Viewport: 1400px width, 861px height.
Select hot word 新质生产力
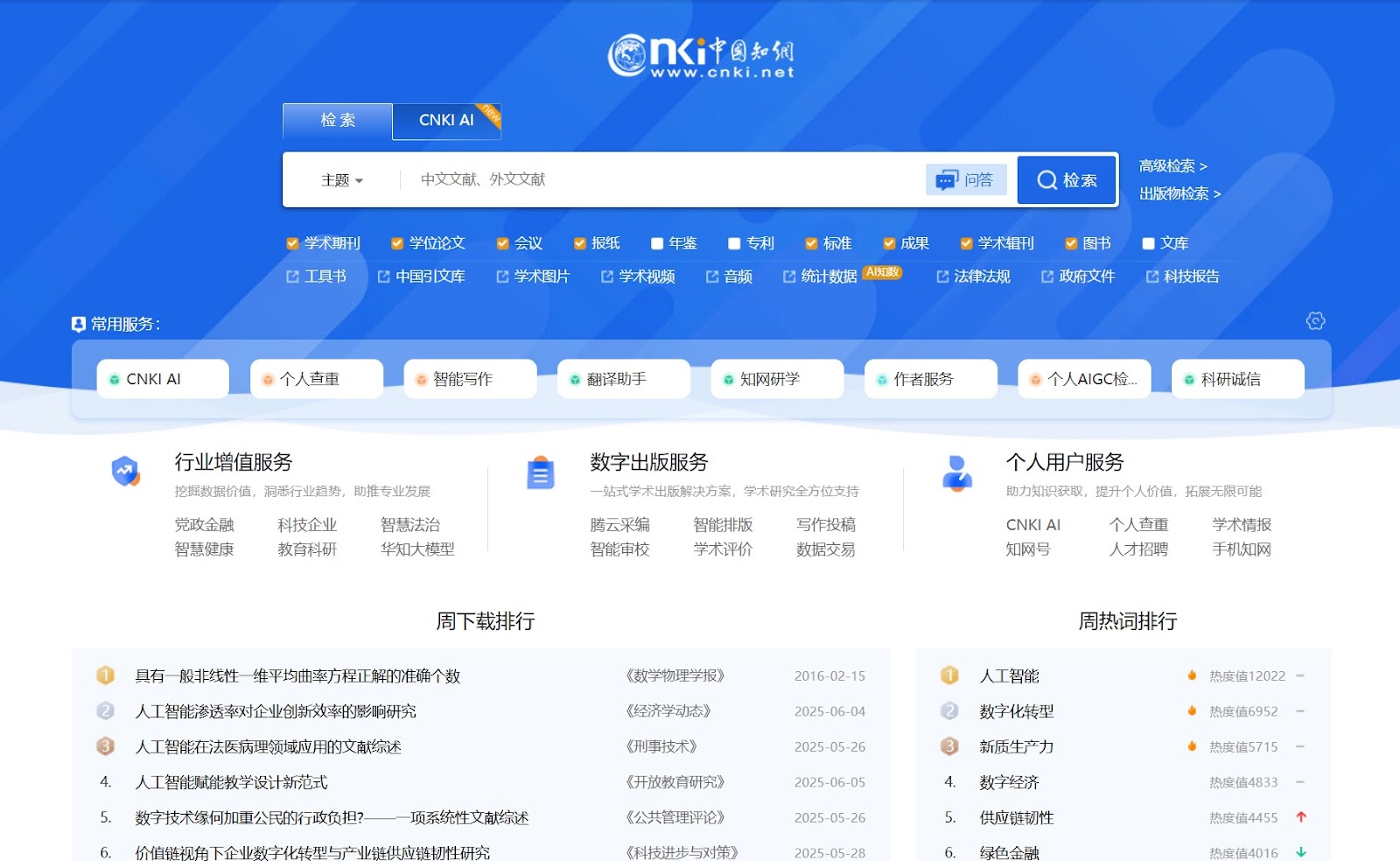coord(1017,747)
